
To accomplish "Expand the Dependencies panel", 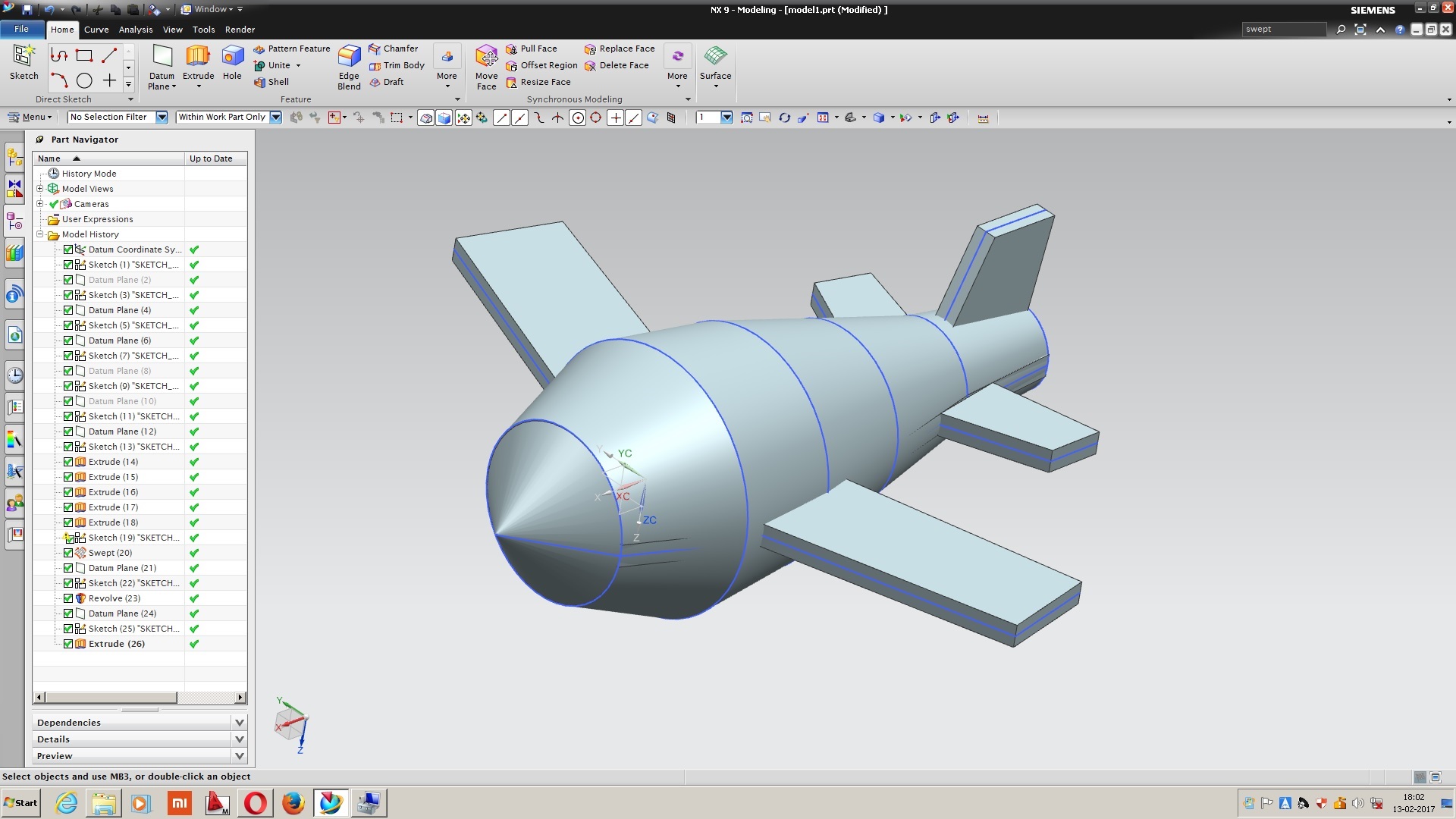I will (x=240, y=723).
